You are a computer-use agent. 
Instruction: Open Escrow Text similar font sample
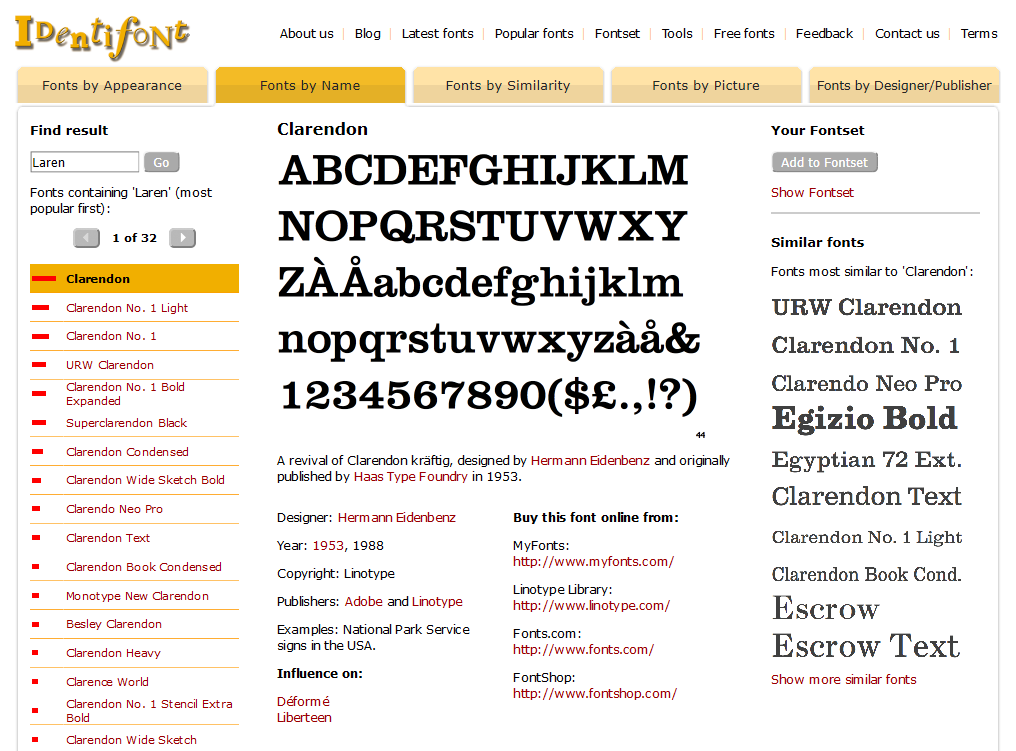point(866,646)
